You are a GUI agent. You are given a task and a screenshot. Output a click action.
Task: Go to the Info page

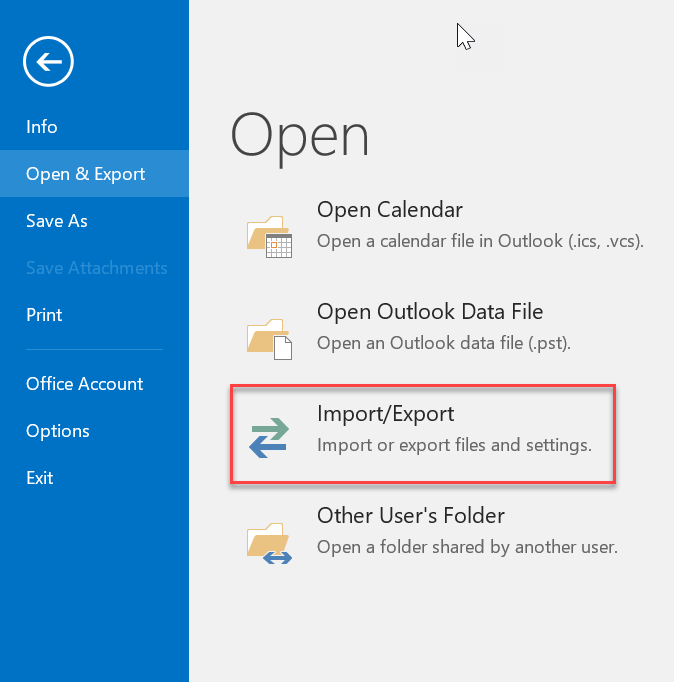pyautogui.click(x=42, y=127)
